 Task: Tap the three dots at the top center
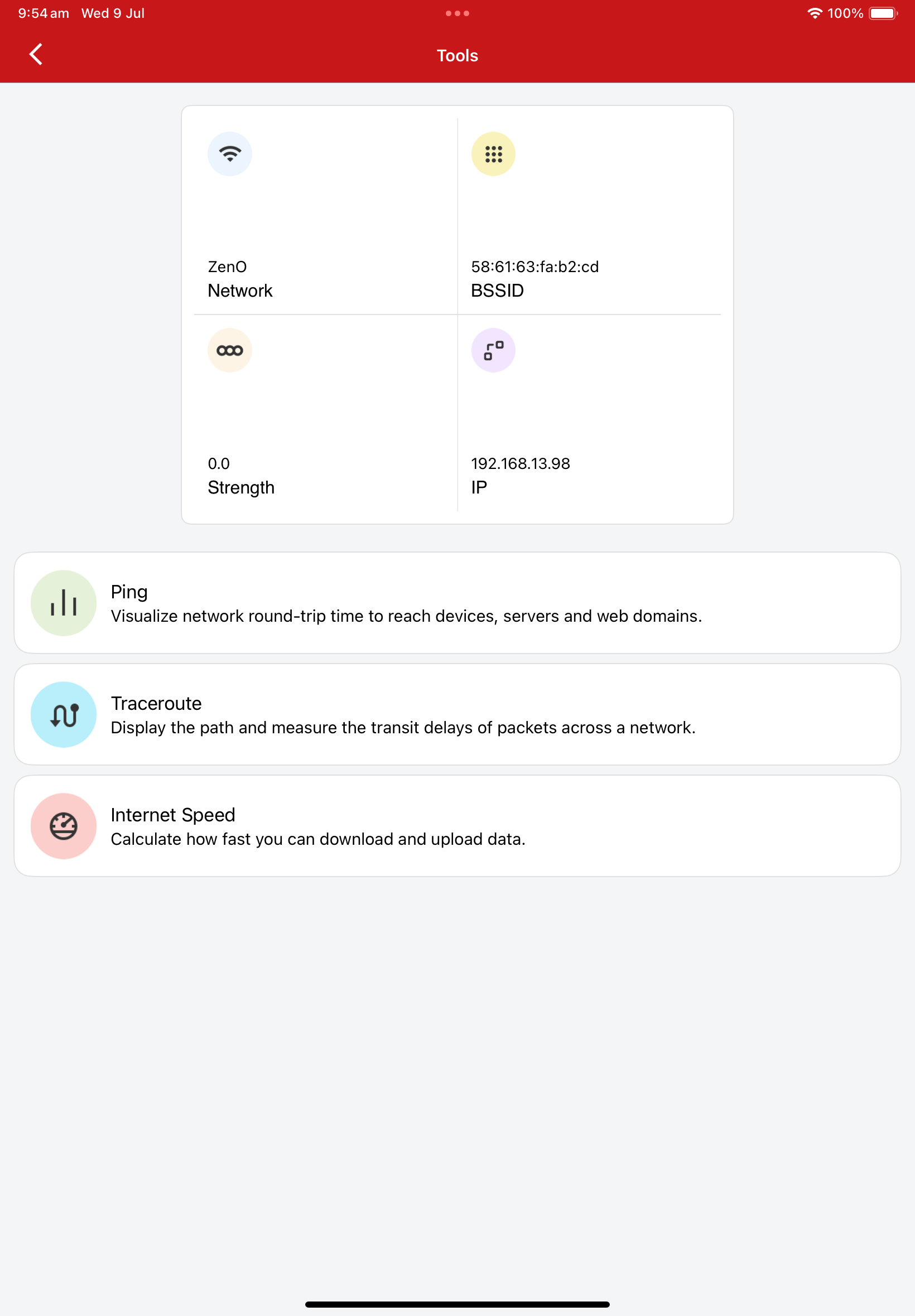pyautogui.click(x=458, y=13)
